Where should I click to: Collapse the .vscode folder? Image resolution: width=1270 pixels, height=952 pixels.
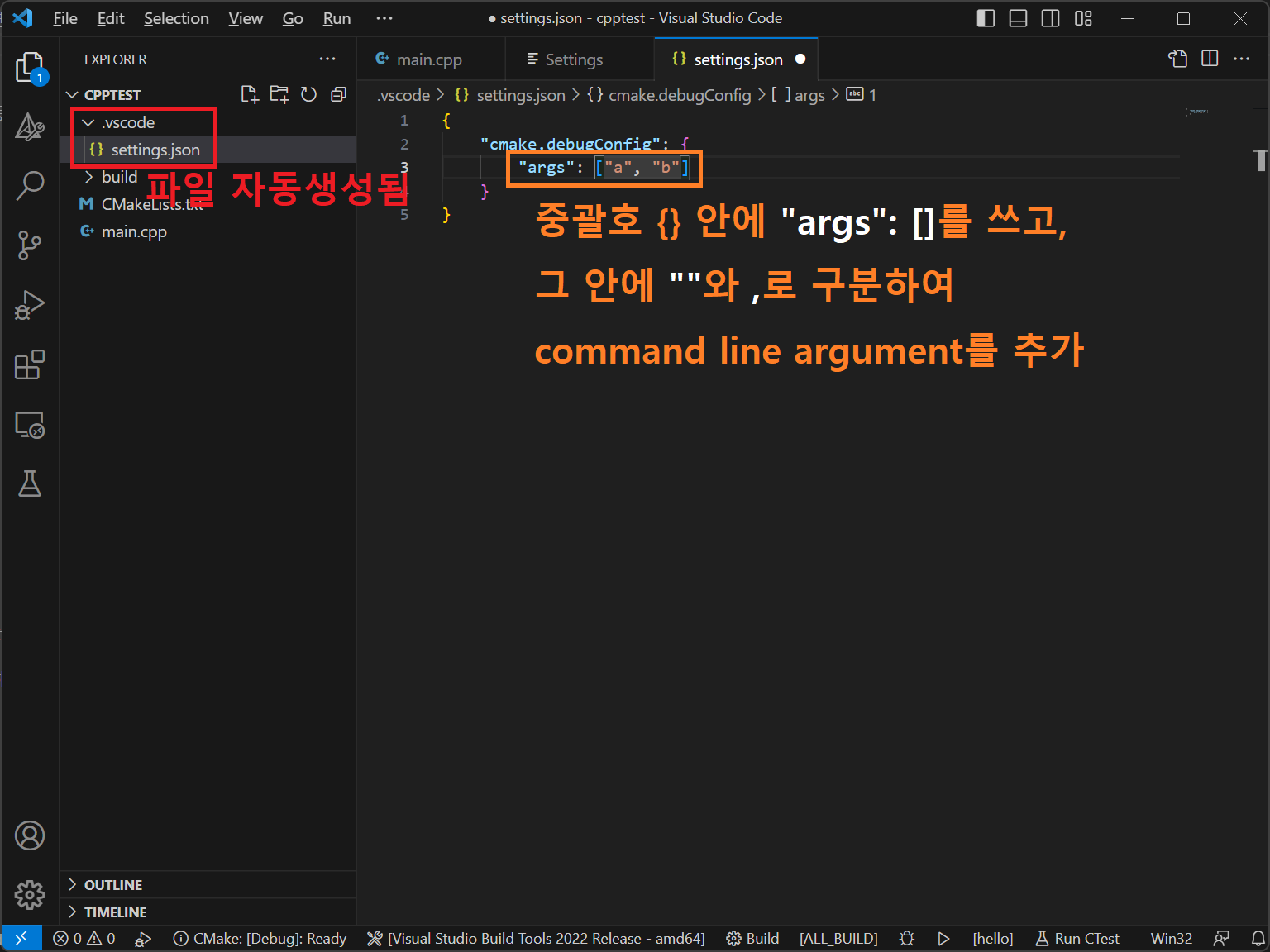[x=88, y=122]
